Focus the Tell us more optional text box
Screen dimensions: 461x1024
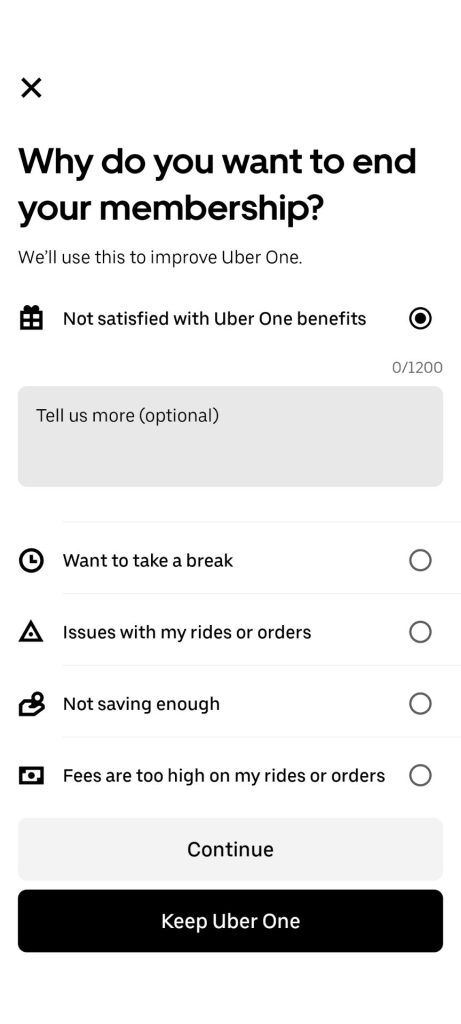[230, 436]
